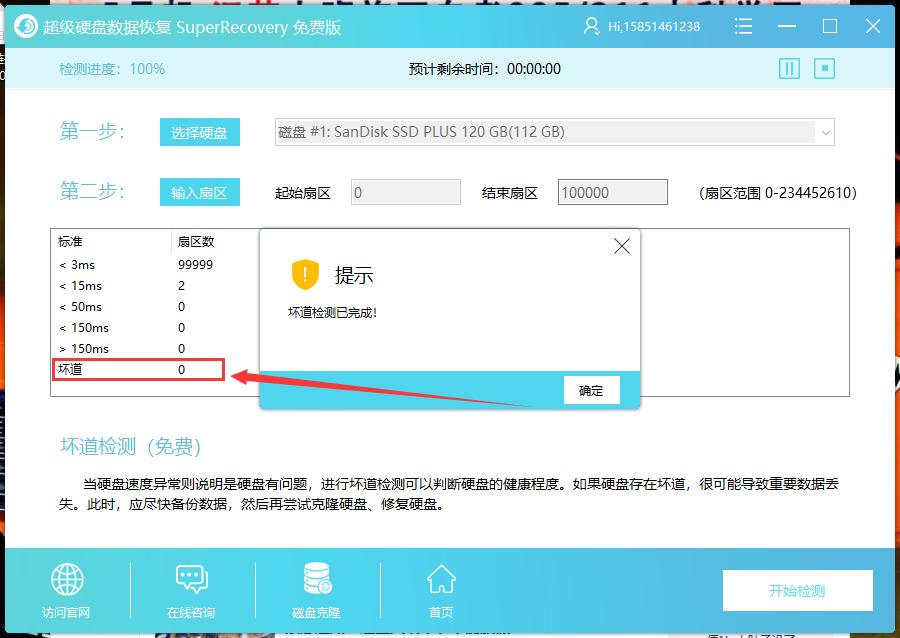Screen dimensions: 900x638
Task: Open the 在线咨询 chat icon
Action: pyautogui.click(x=190, y=578)
